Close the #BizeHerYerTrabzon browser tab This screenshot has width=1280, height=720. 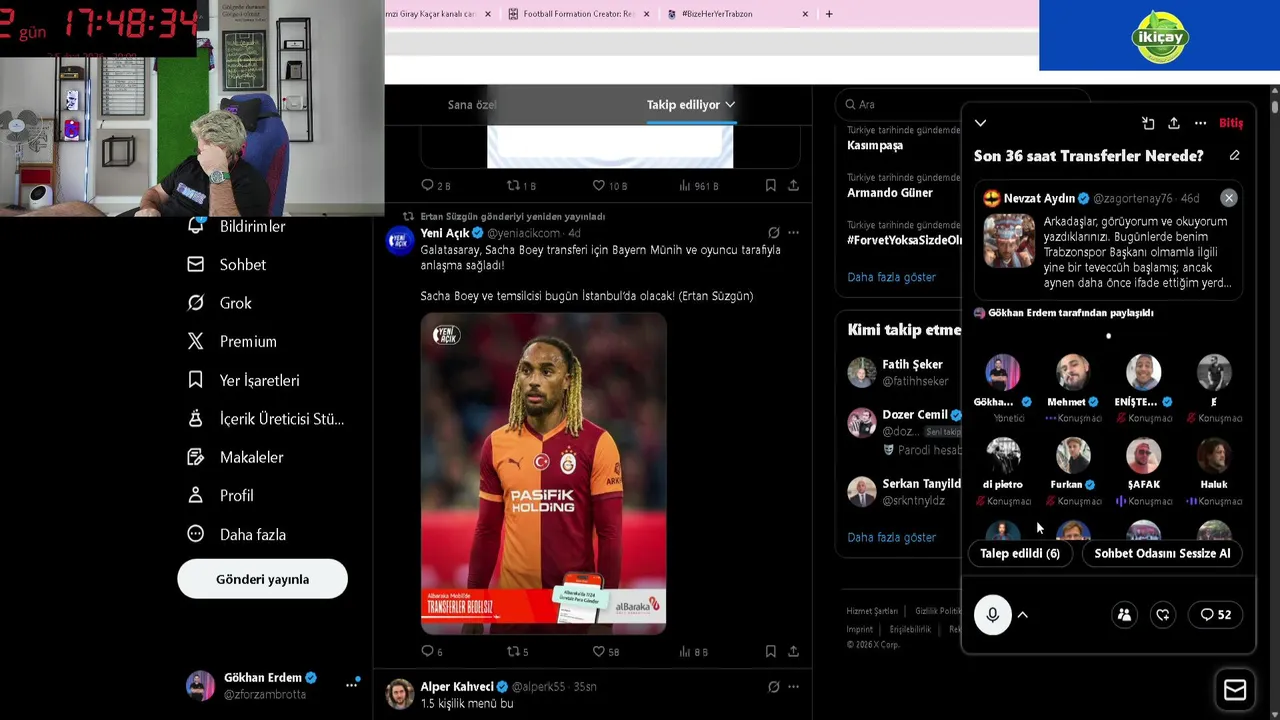805,14
